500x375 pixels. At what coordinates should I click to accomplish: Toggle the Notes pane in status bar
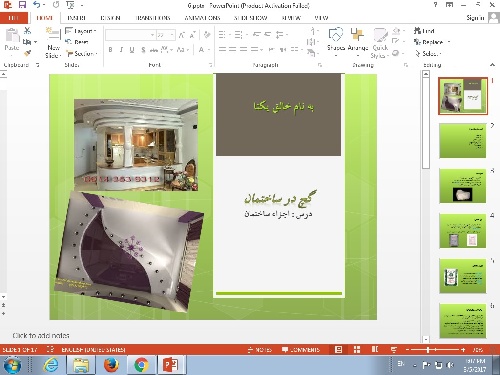pos(260,349)
